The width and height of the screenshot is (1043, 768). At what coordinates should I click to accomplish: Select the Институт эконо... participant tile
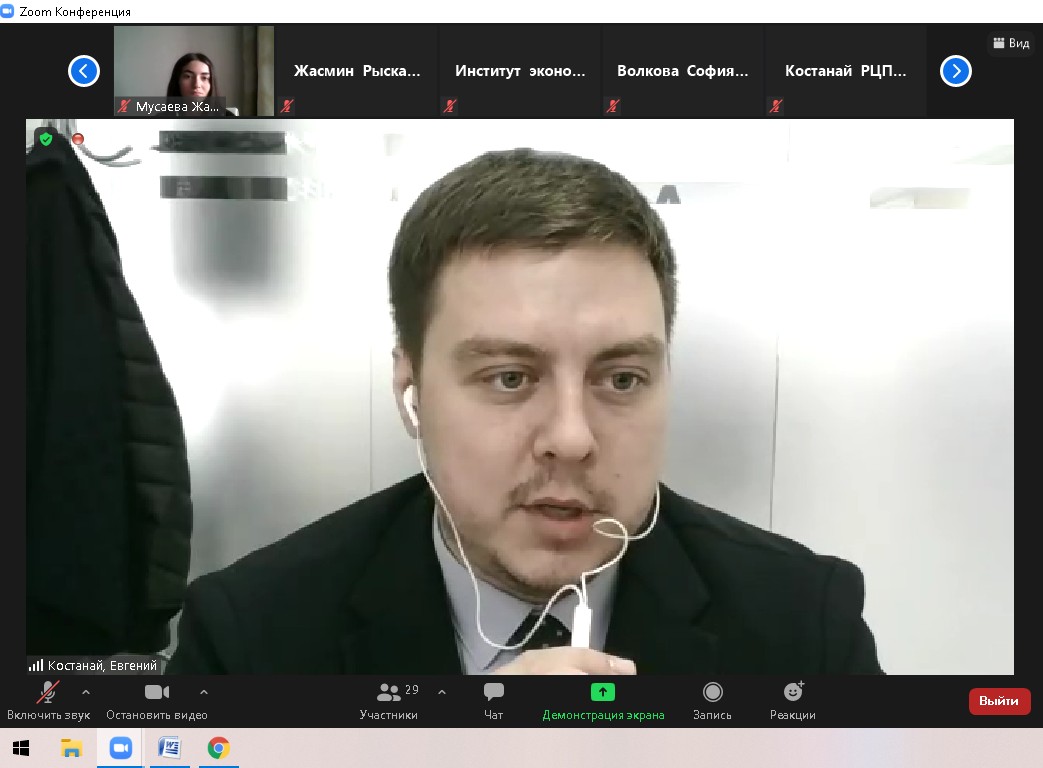click(x=520, y=71)
